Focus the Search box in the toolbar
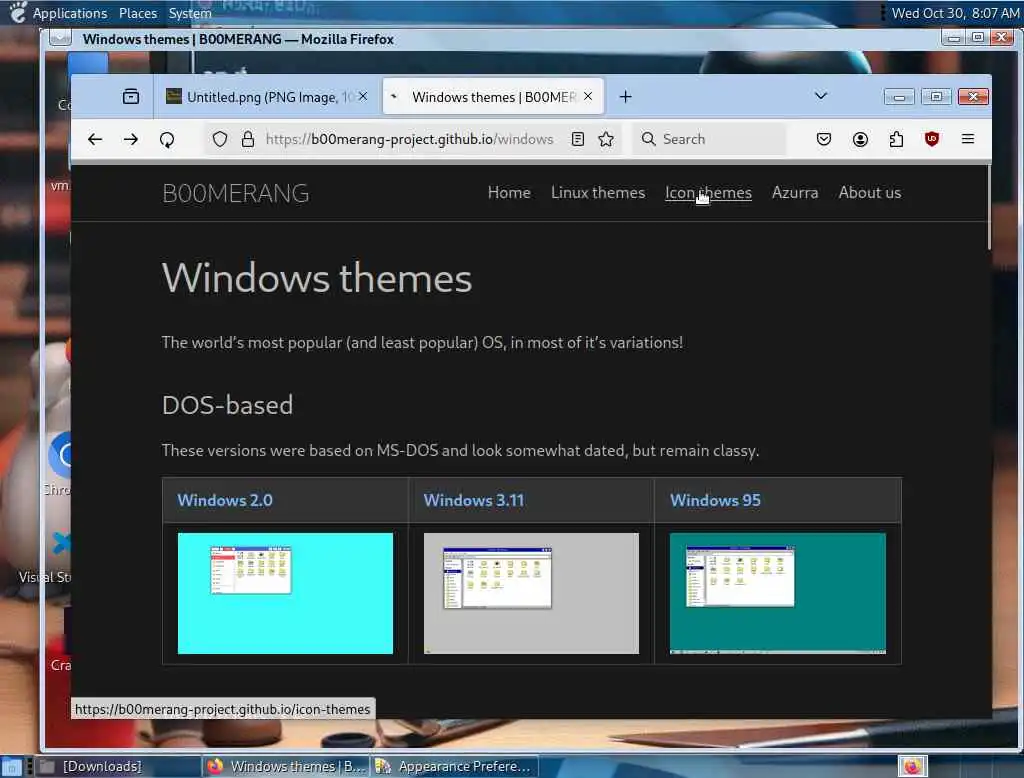 tap(709, 139)
